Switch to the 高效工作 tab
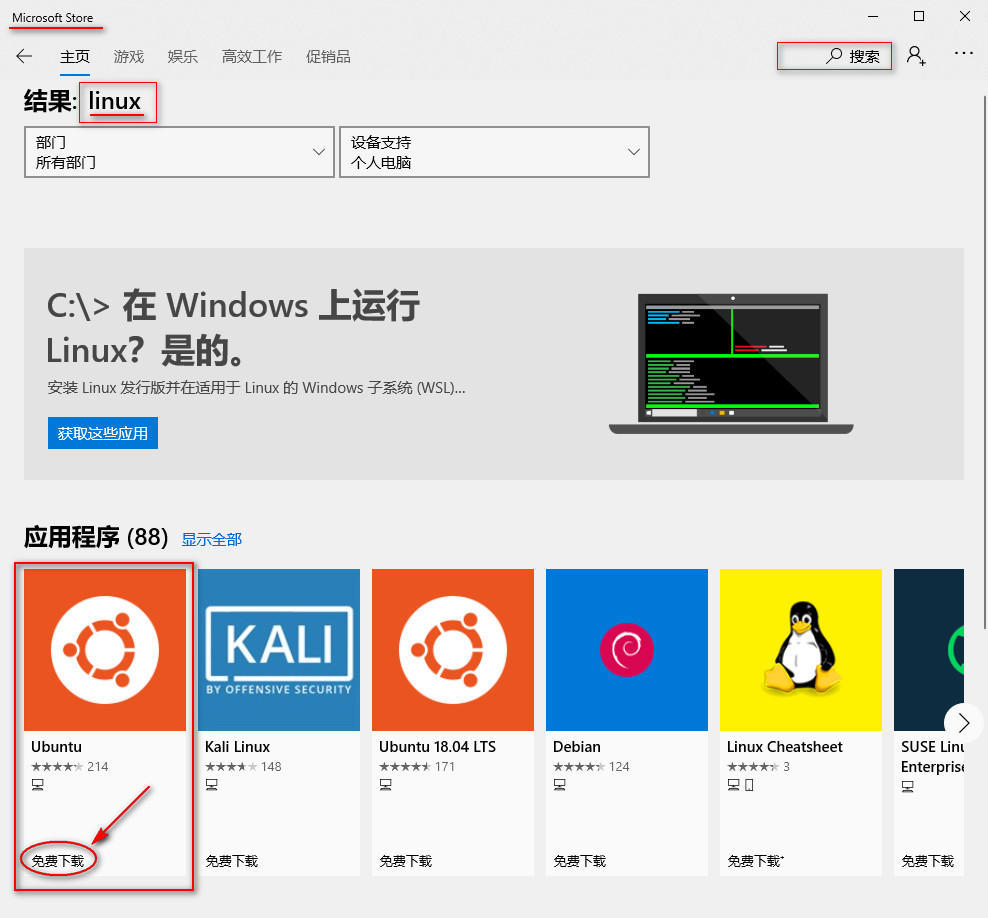 coord(251,57)
